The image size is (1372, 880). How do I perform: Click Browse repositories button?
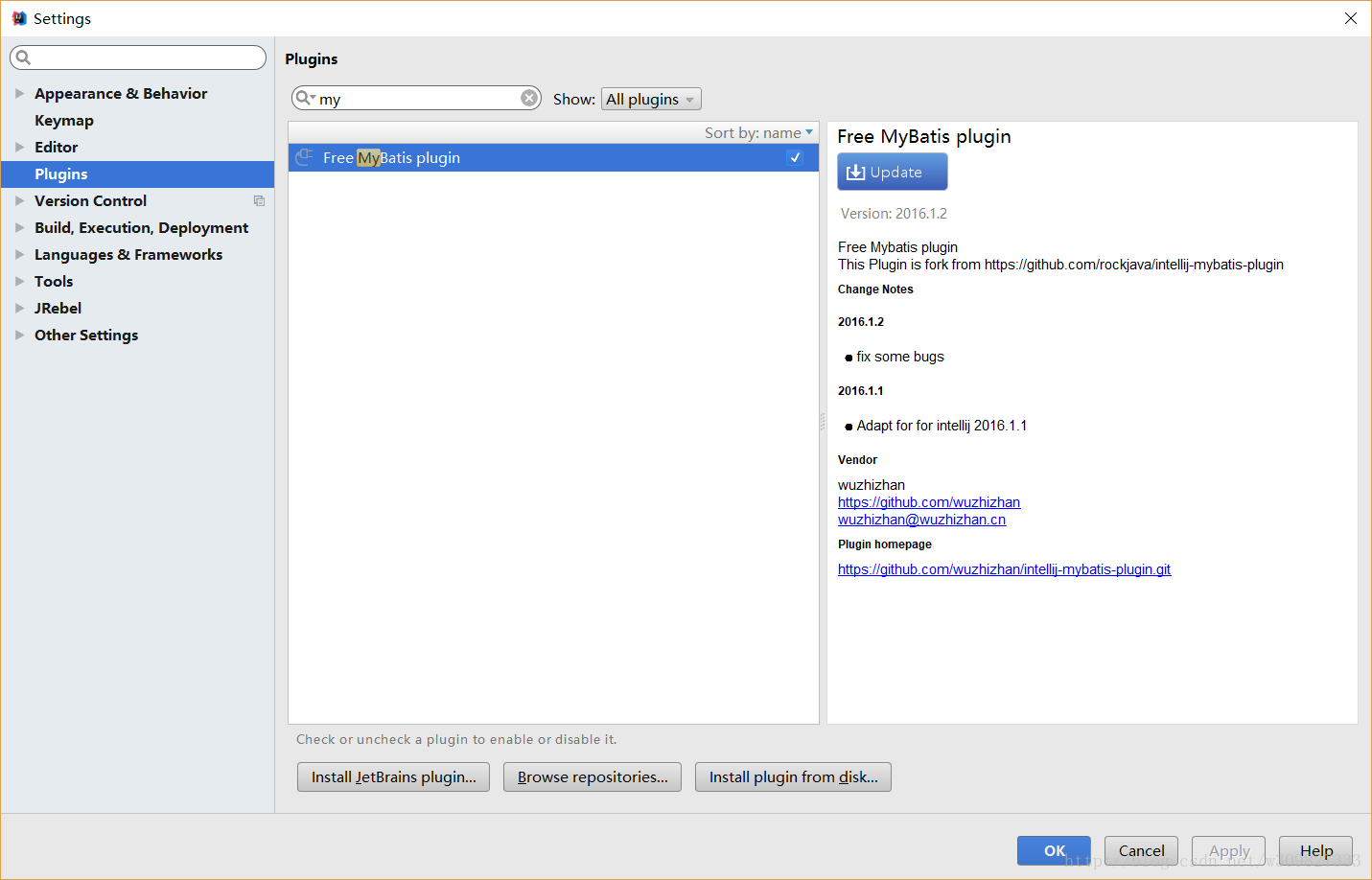point(593,776)
